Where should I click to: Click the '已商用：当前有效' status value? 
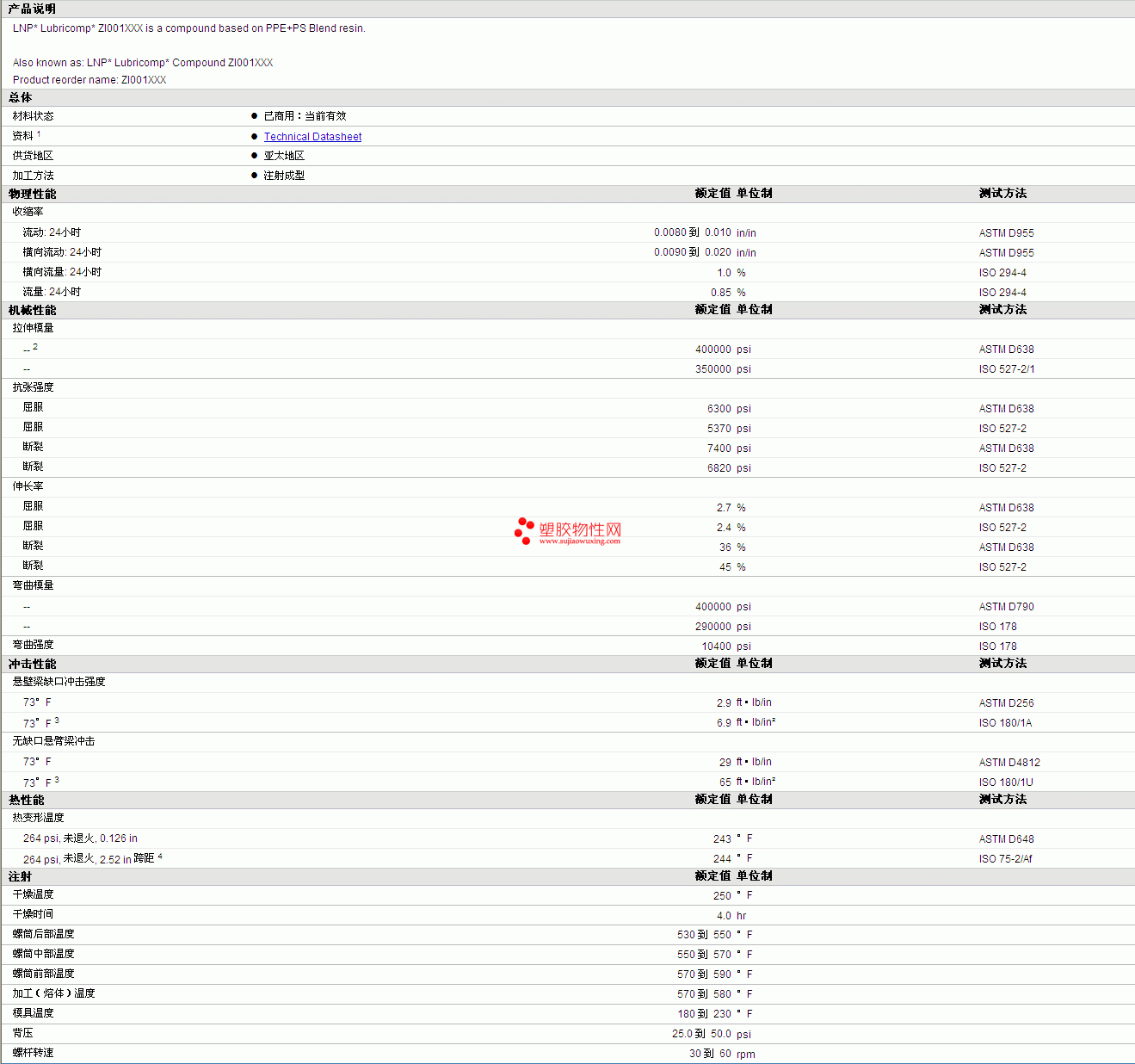tap(305, 116)
